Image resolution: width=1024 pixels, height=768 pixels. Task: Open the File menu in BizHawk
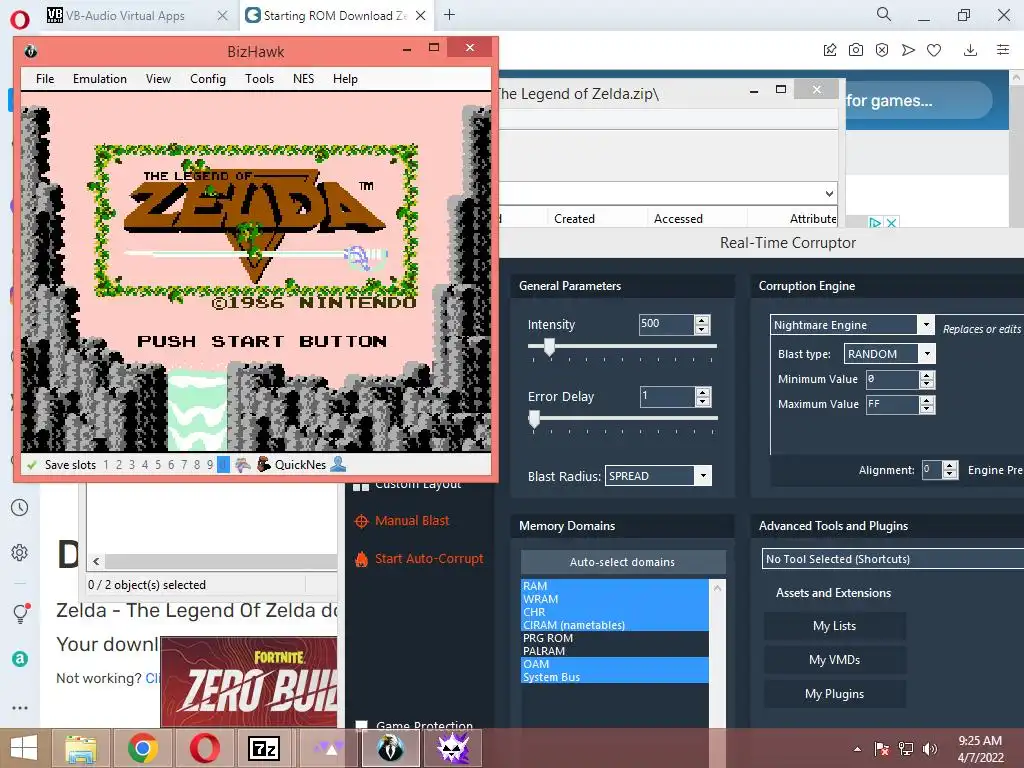[x=45, y=79]
